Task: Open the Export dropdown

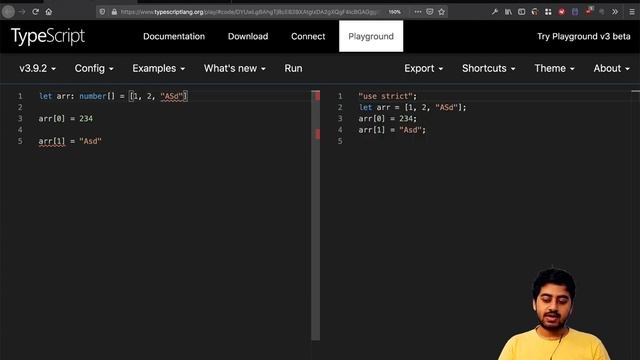Action: 424,68
